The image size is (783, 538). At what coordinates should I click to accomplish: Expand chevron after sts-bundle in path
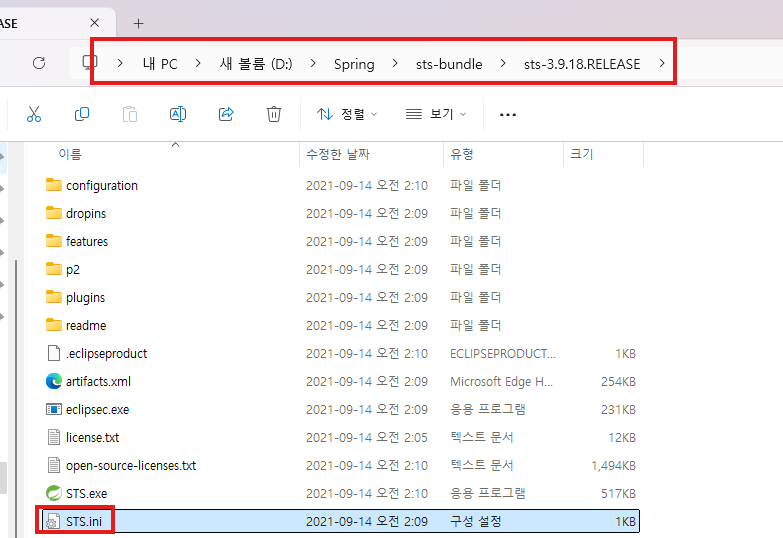coord(503,63)
